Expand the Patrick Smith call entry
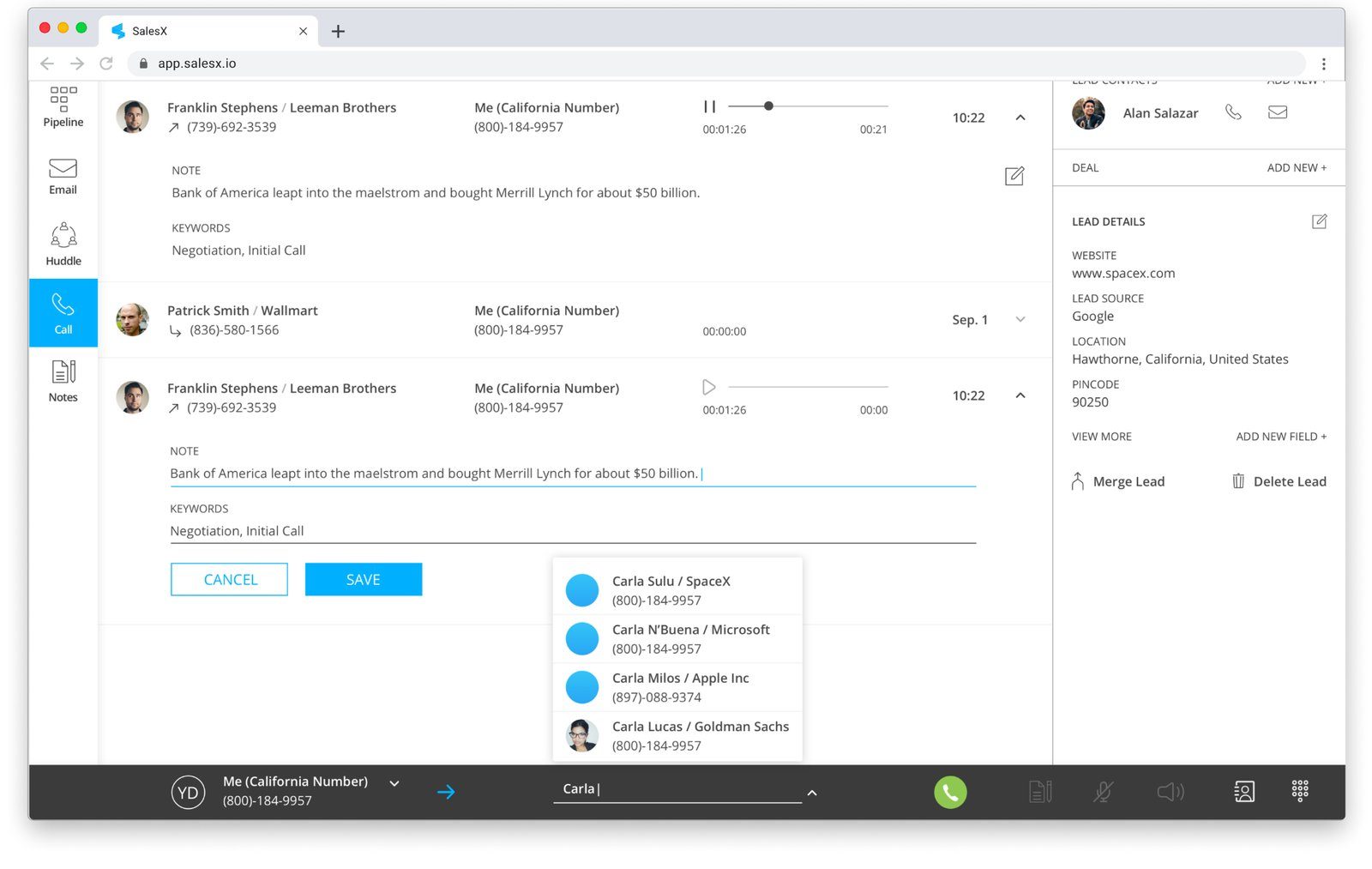The width and height of the screenshot is (1372, 869). point(1020,320)
